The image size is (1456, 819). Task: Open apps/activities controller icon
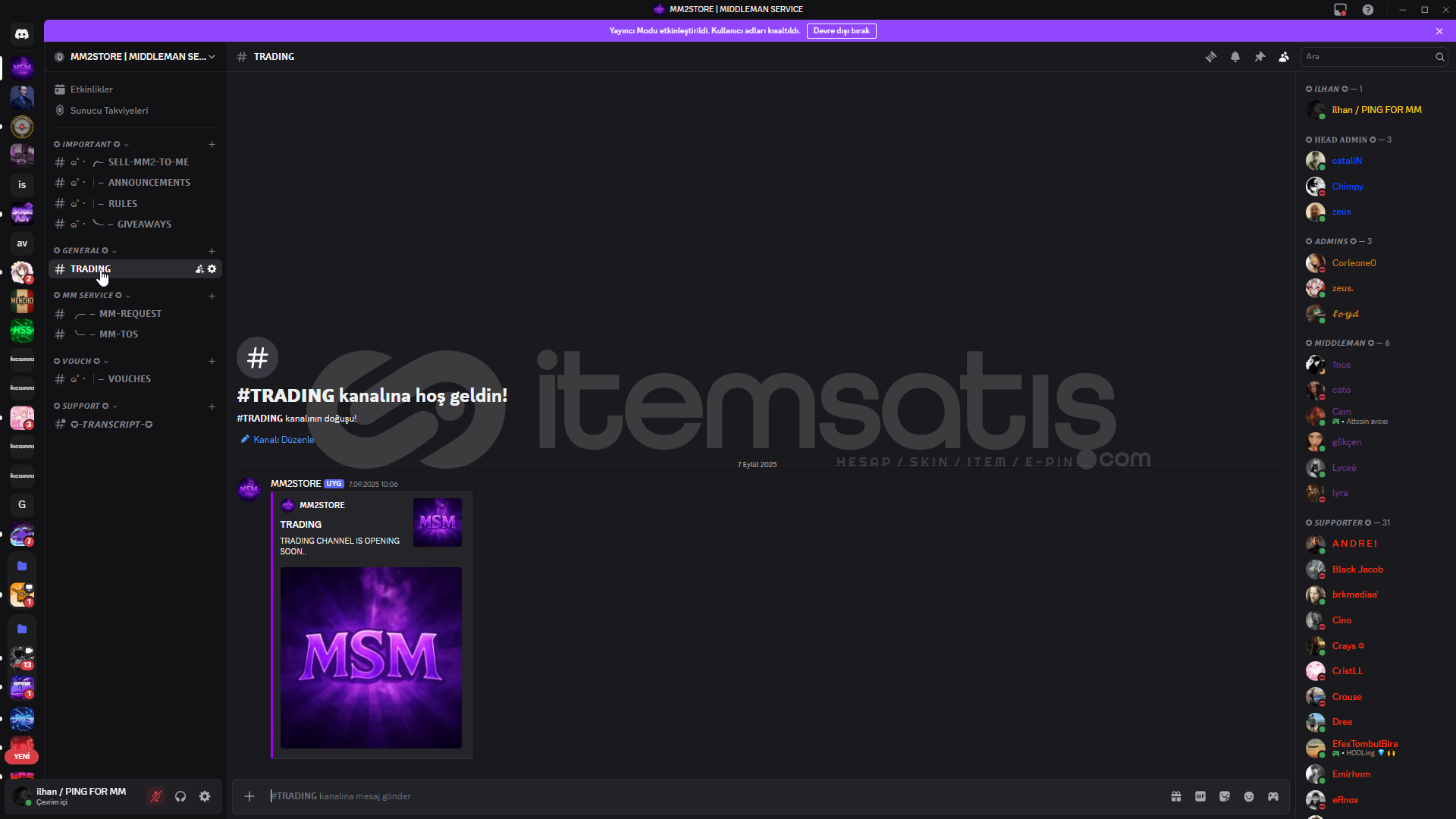point(1273,796)
